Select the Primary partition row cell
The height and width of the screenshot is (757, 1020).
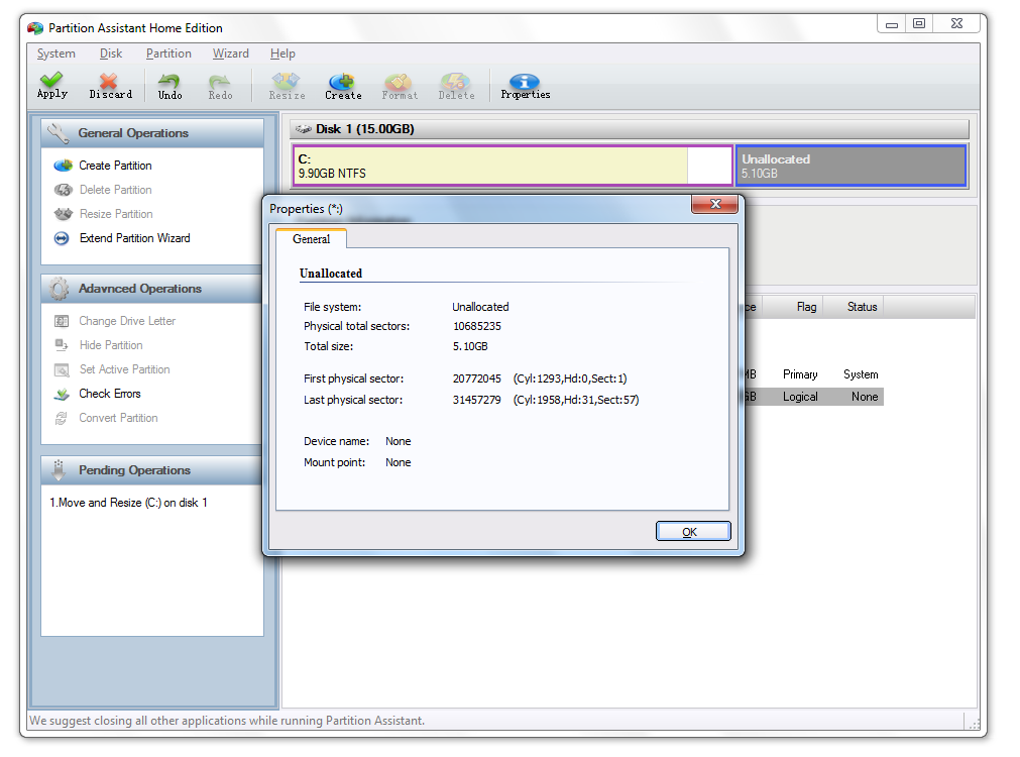point(800,375)
